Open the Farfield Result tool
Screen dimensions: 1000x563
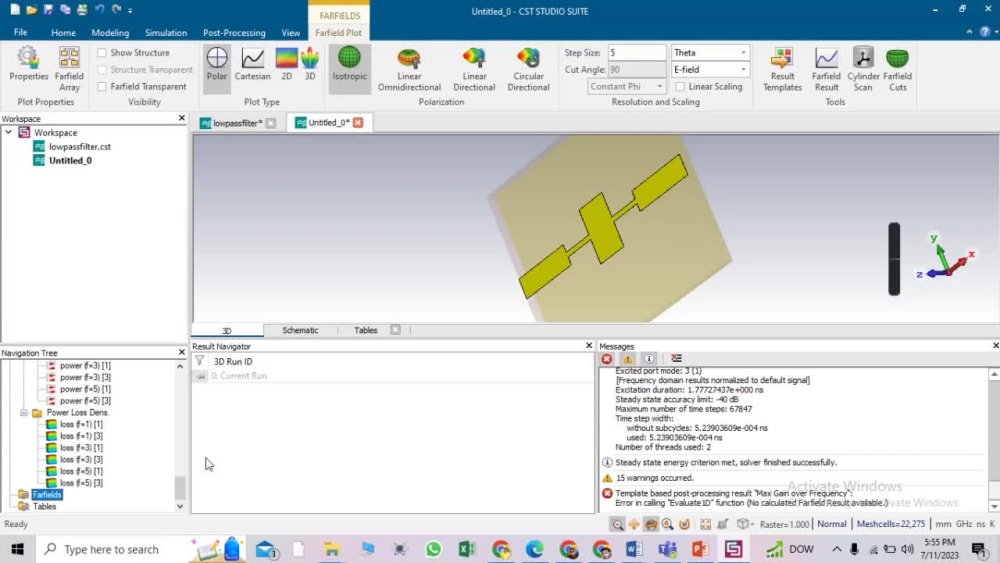(x=826, y=69)
